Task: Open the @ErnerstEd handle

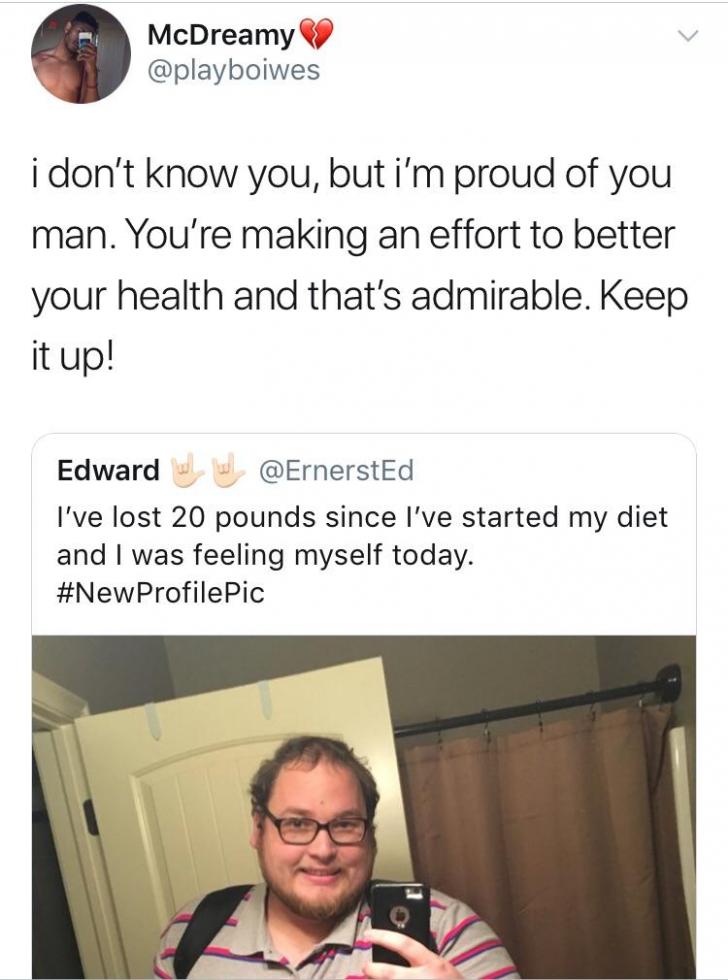Action: point(335,469)
